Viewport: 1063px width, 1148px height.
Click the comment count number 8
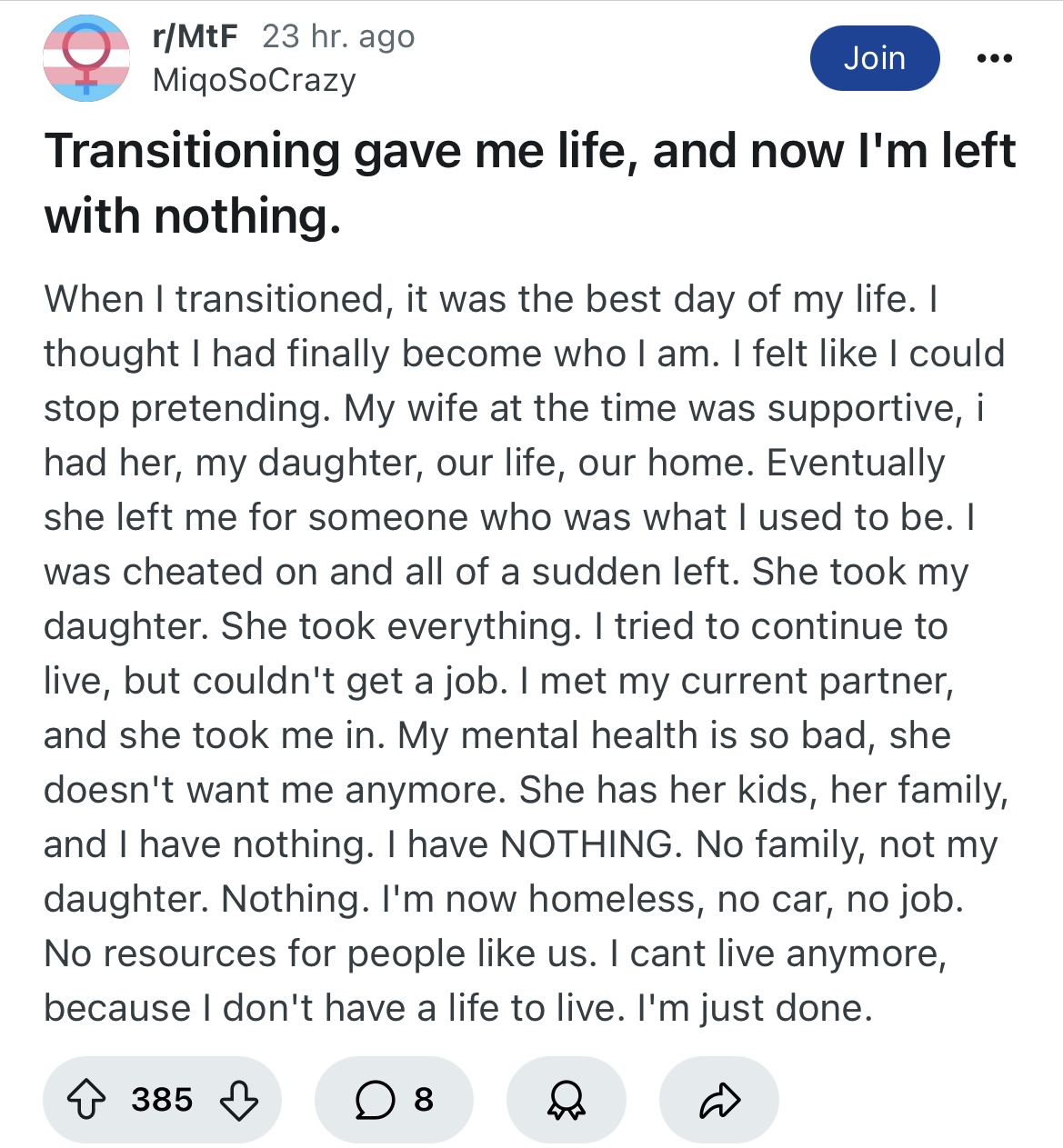tap(424, 1100)
